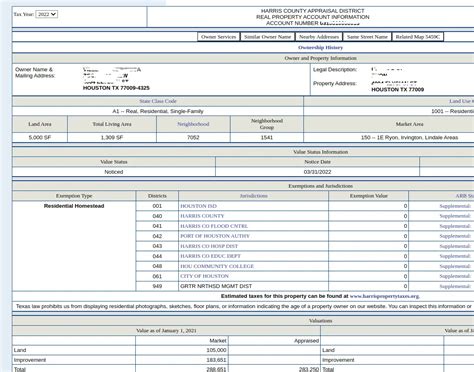
Task: Select GRTR NRTHSD MGMT DIST text
Action: pyautogui.click(x=216, y=286)
